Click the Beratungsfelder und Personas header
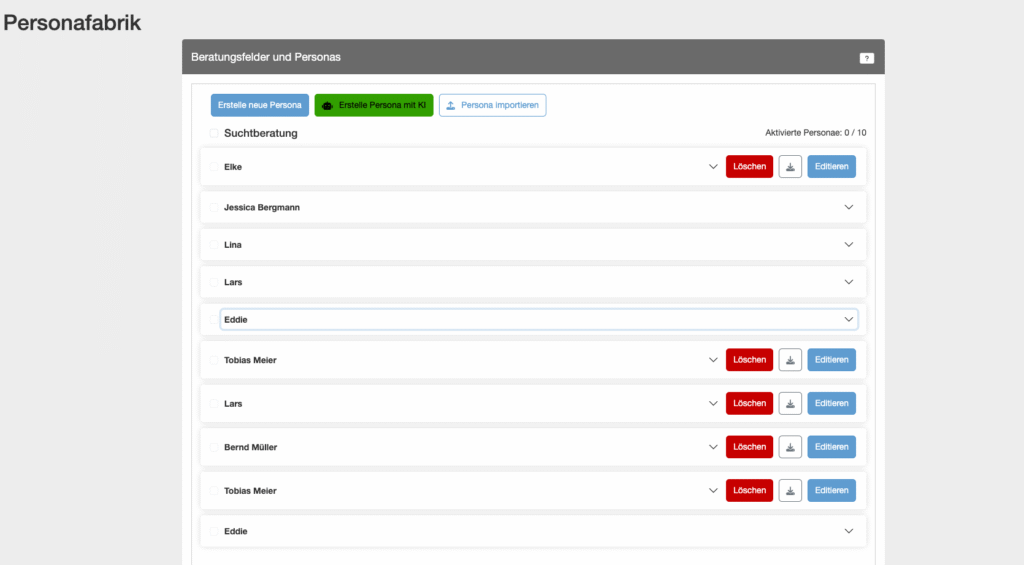 click(x=266, y=57)
